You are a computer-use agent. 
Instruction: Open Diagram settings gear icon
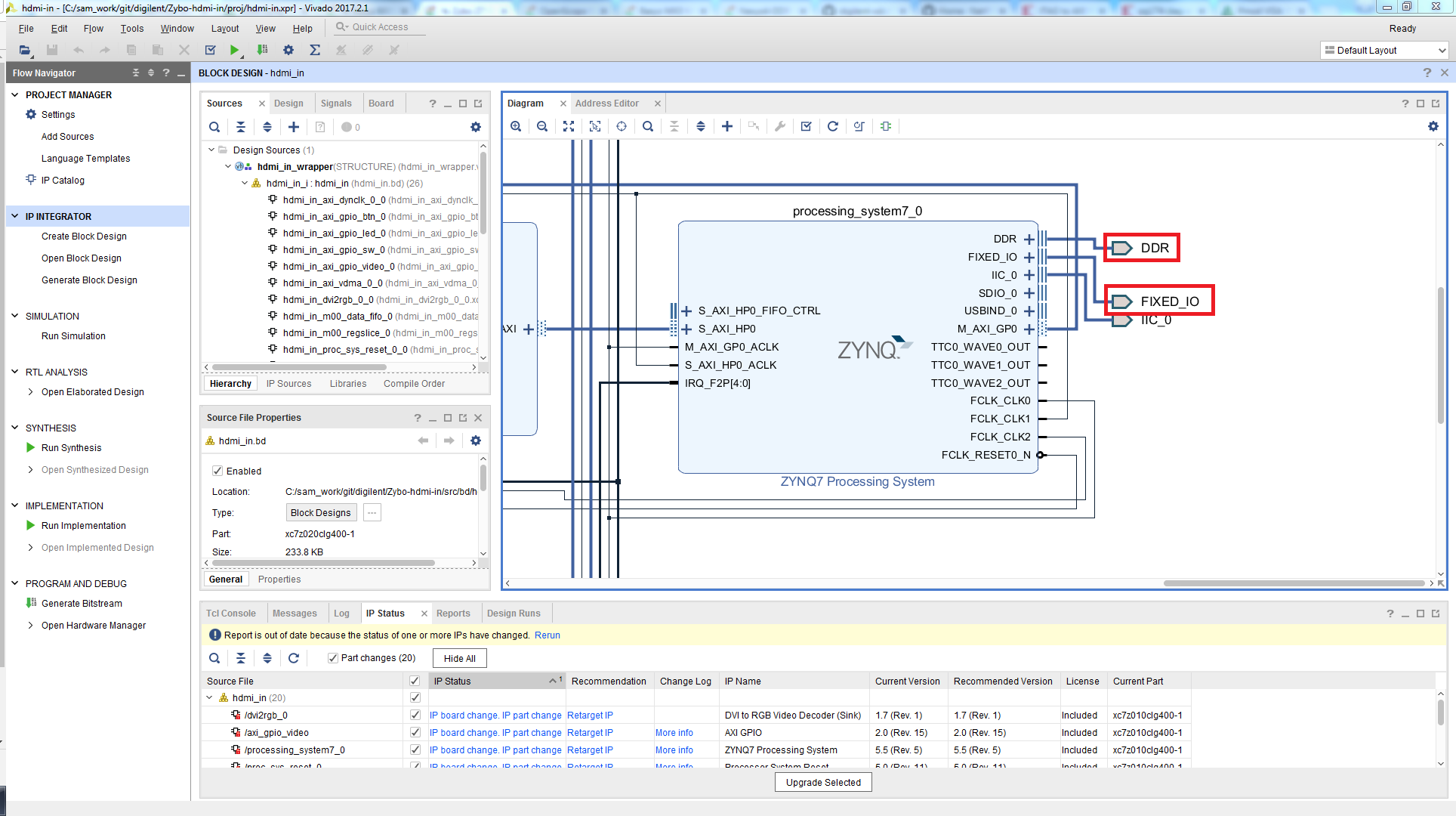[1433, 126]
